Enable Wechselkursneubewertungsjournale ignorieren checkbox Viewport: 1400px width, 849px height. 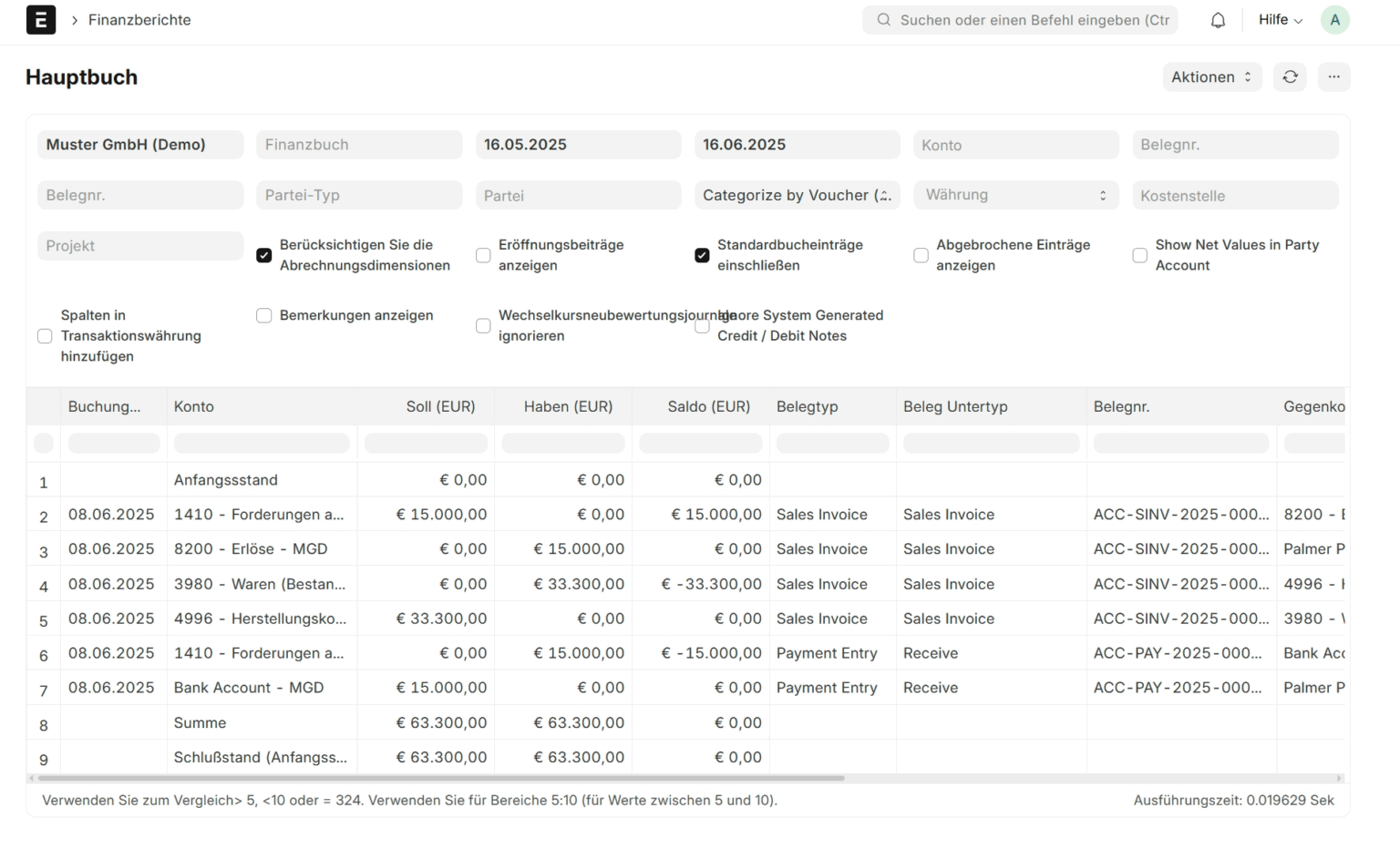483,326
